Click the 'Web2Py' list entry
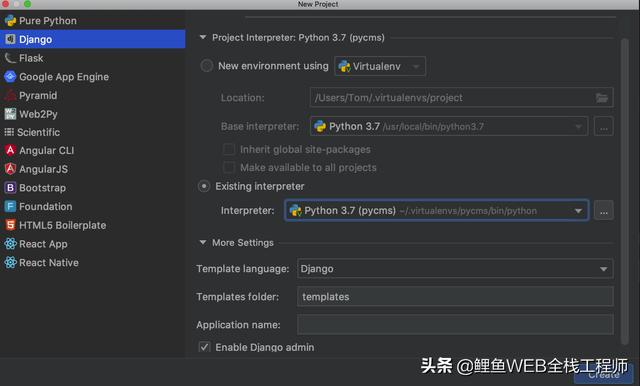Screen dimensions: 640x386 coord(93,114)
